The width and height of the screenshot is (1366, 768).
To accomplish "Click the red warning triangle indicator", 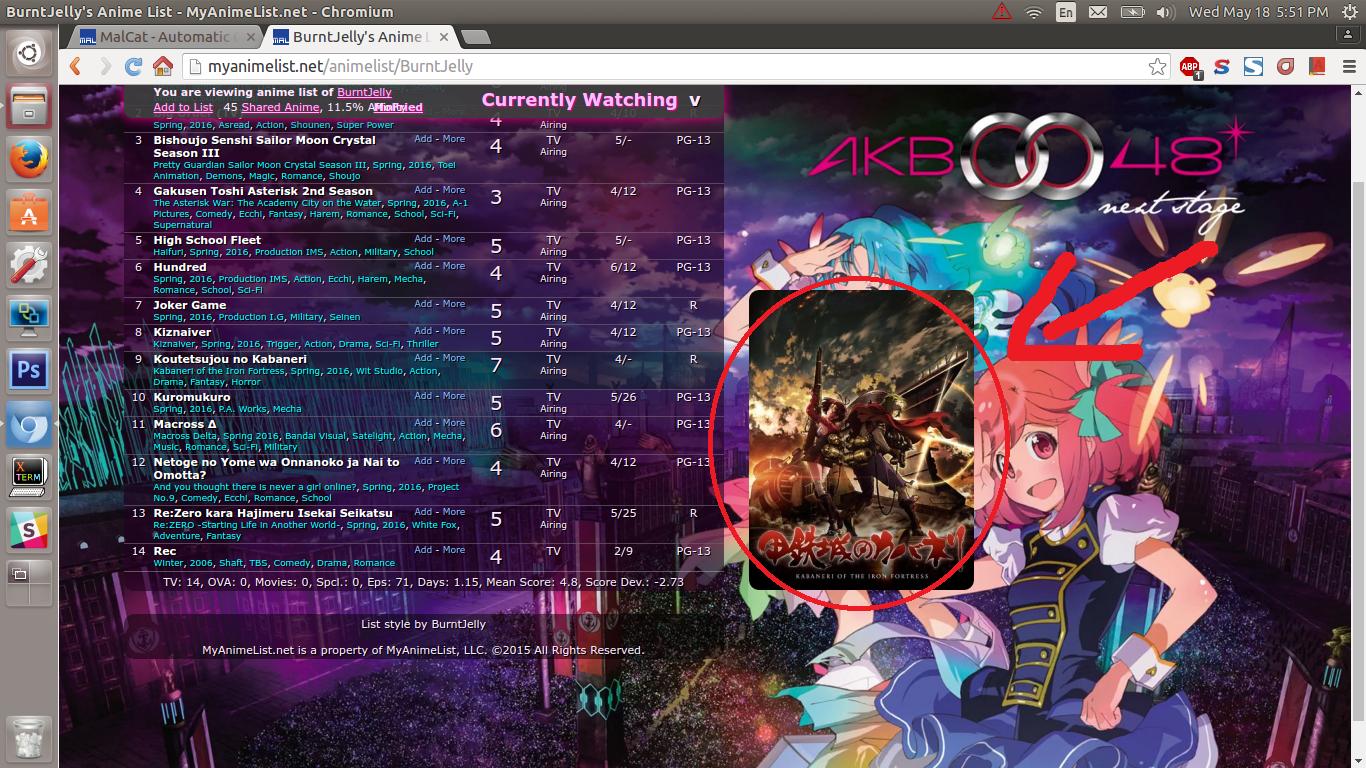I will pos(1002,12).
